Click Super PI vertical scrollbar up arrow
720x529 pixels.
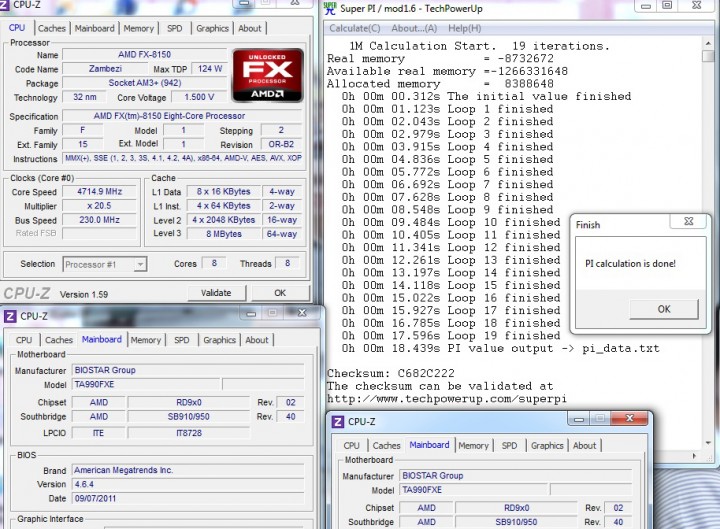708,44
